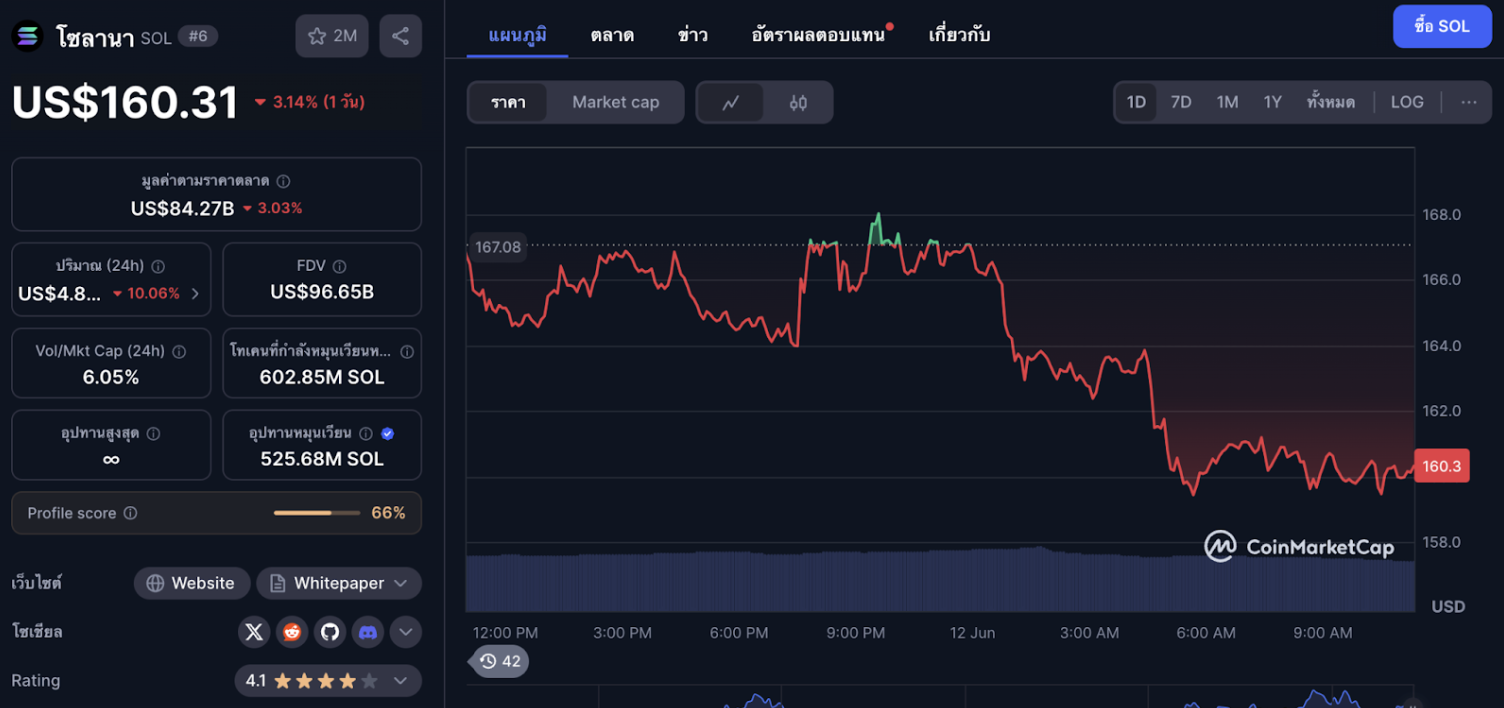This screenshot has width=1504, height=708.
Task: Click the share icon button
Action: click(x=400, y=36)
